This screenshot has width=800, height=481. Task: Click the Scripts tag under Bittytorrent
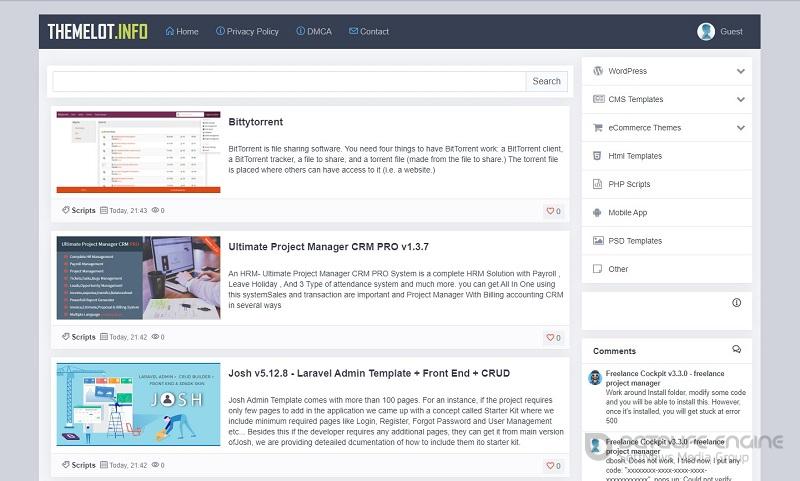coord(83,211)
